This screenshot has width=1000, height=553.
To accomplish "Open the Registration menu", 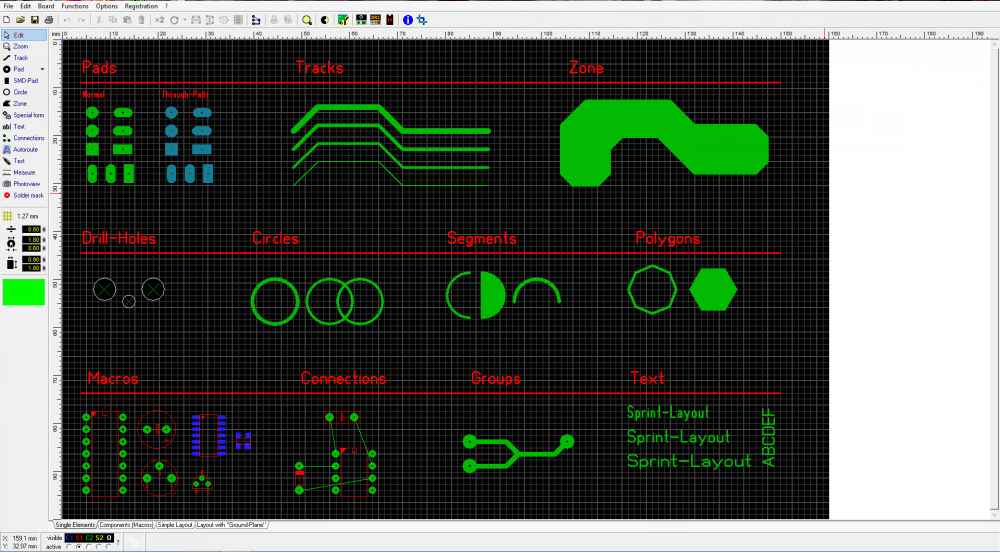I will [x=141, y=6].
